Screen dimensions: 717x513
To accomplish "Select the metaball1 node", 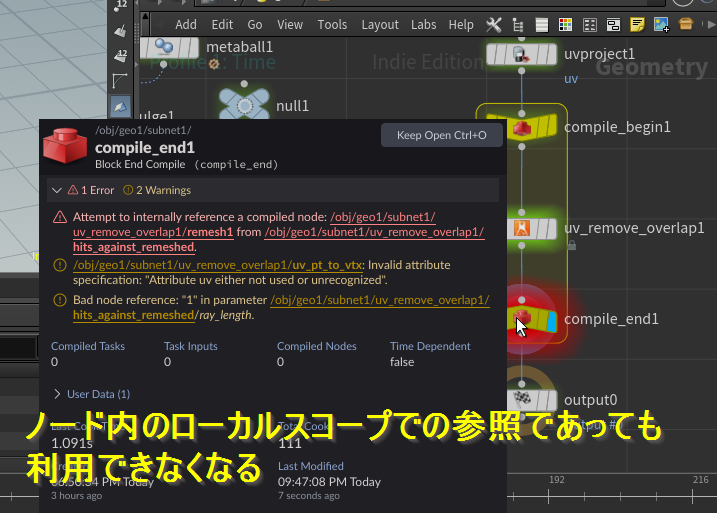I will pos(170,48).
